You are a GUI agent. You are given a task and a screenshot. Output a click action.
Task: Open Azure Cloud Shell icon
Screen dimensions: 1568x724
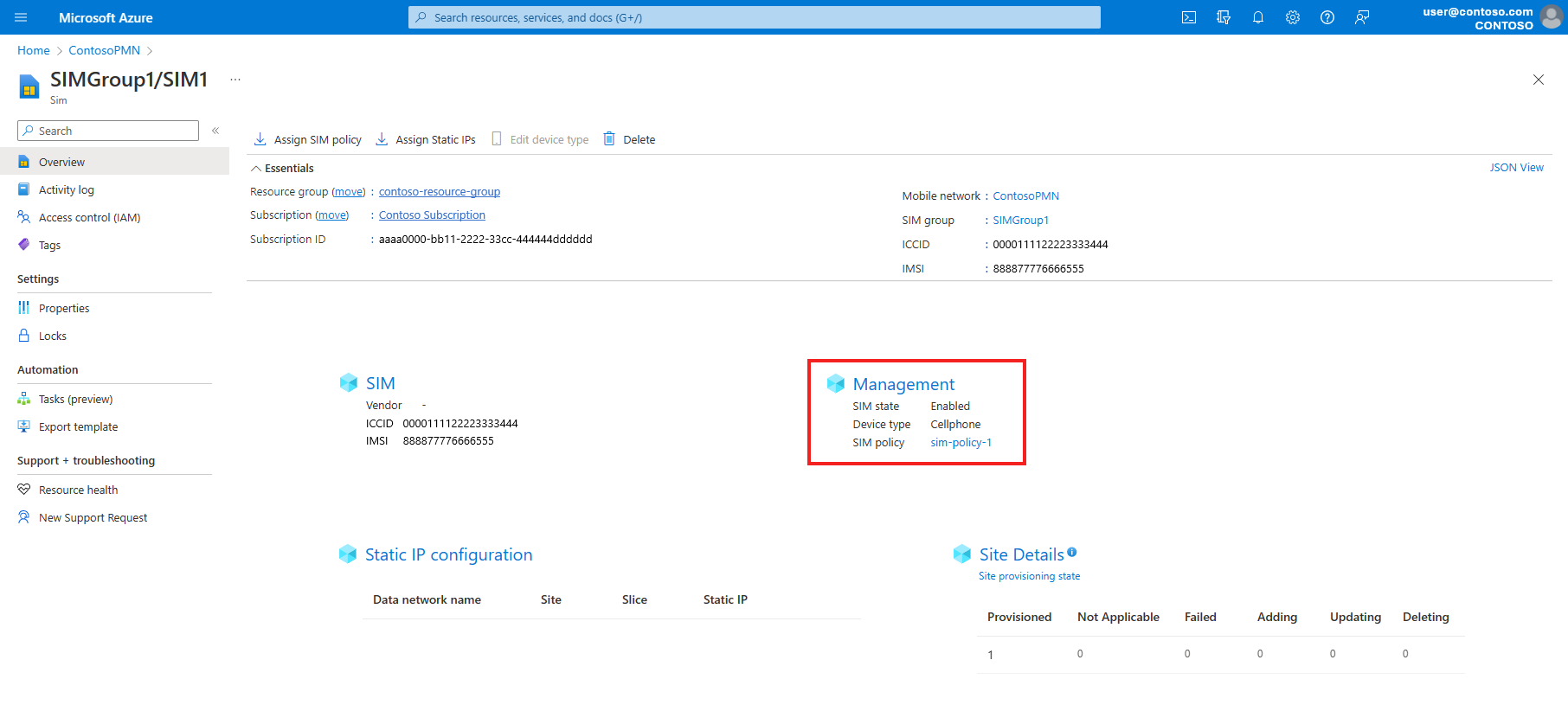[1189, 17]
